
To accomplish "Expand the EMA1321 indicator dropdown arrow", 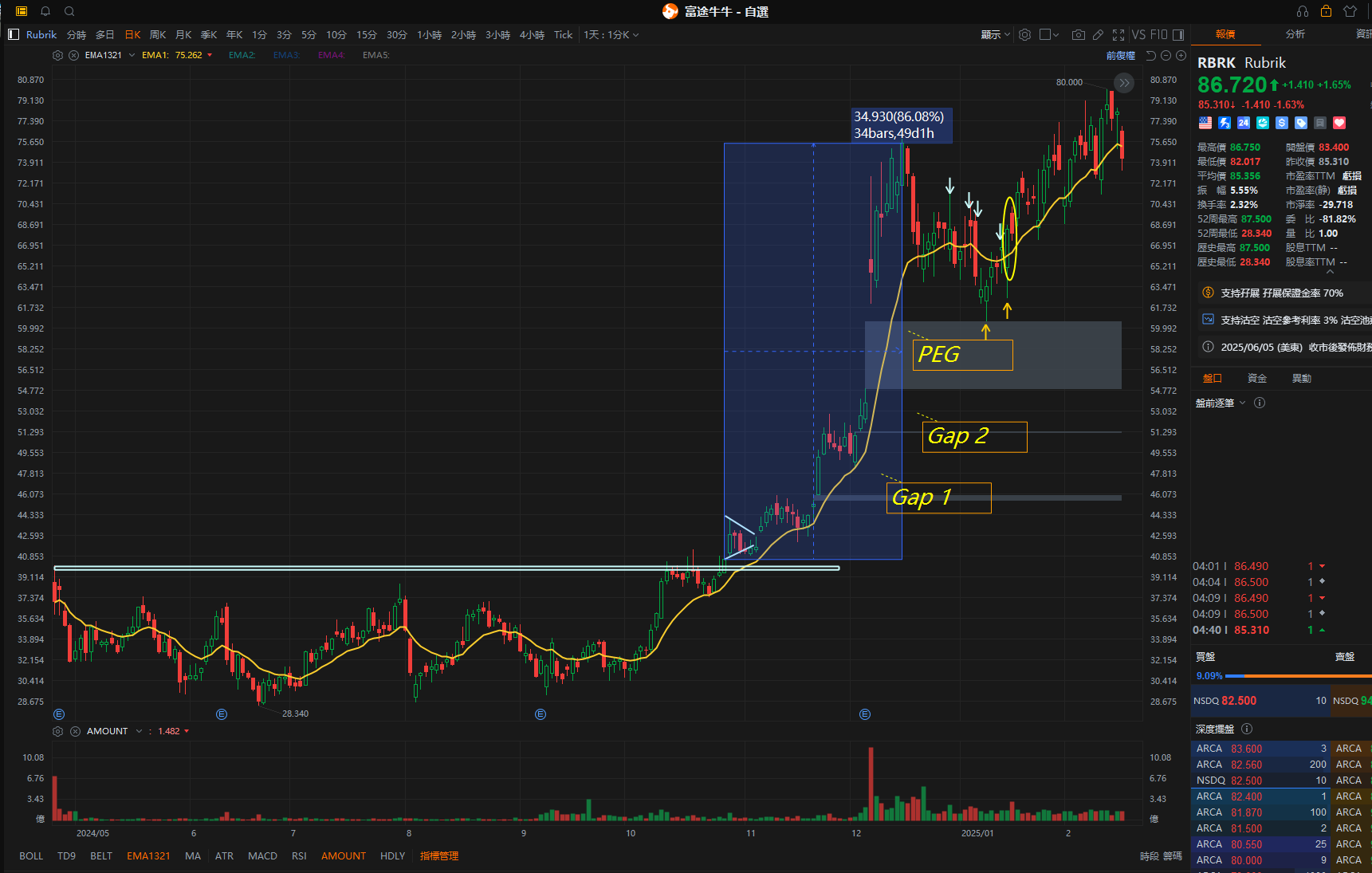I will coord(132,55).
